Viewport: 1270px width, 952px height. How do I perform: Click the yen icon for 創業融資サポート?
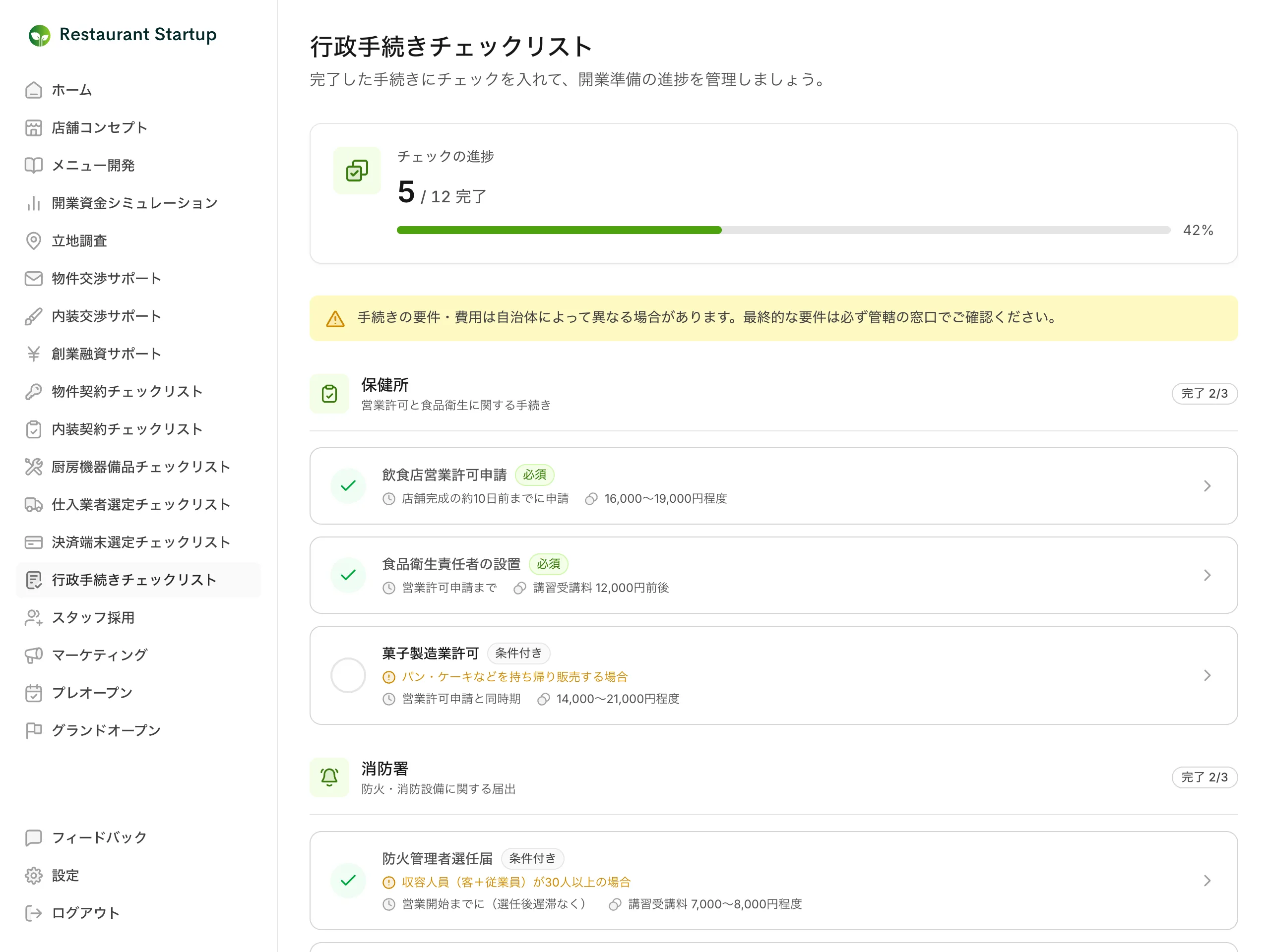34,354
